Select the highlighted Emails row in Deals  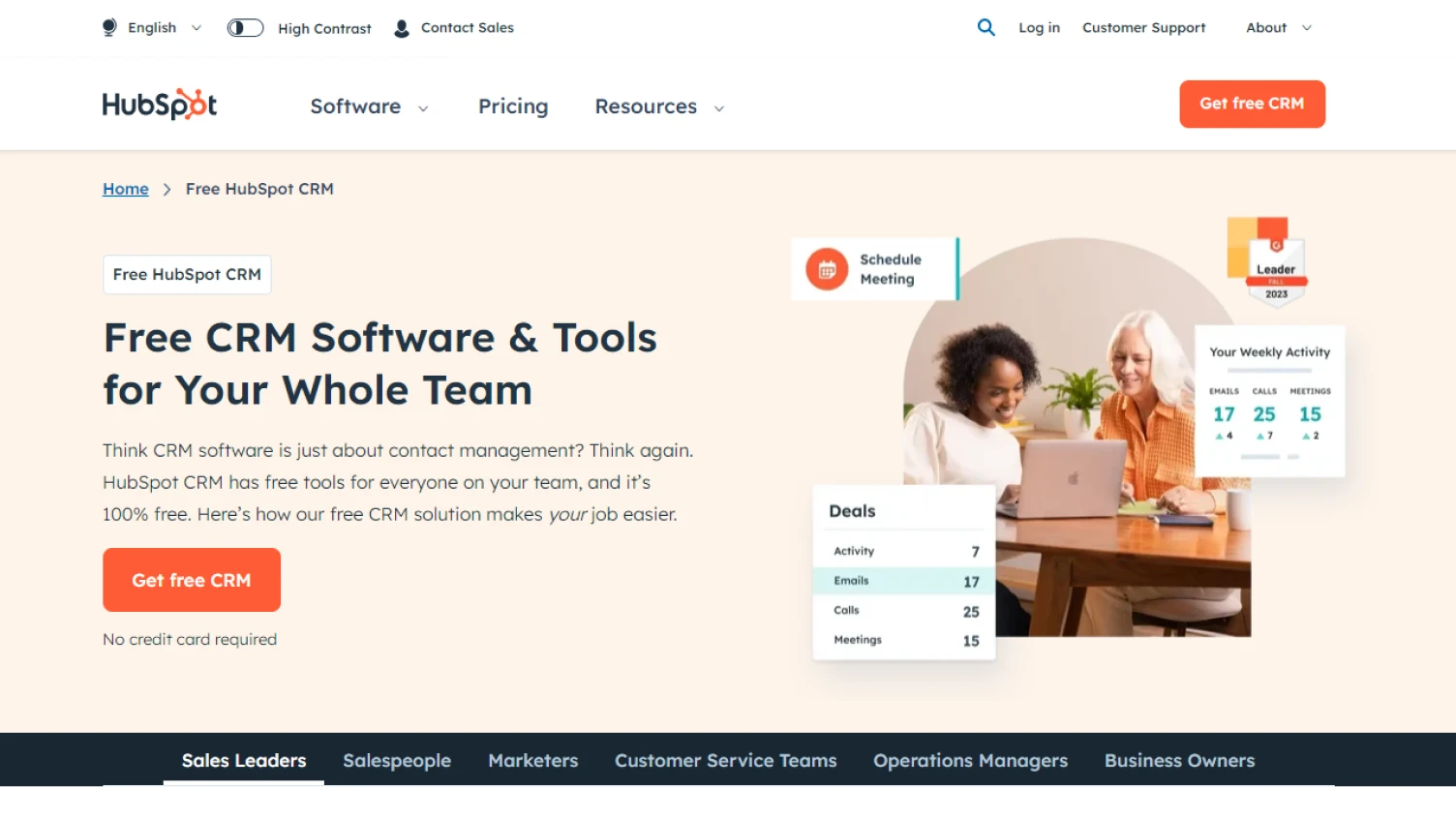[902, 580]
